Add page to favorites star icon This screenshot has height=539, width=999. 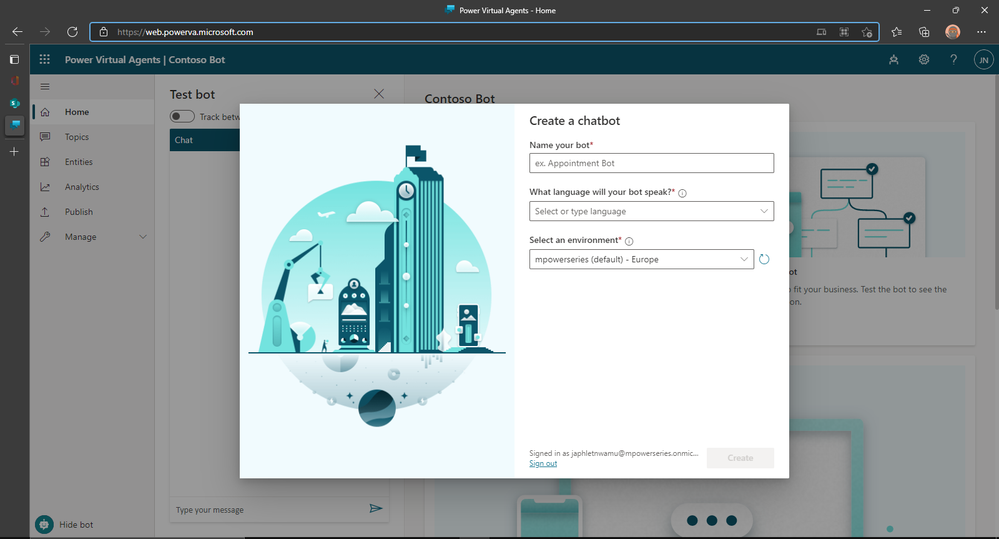click(866, 32)
